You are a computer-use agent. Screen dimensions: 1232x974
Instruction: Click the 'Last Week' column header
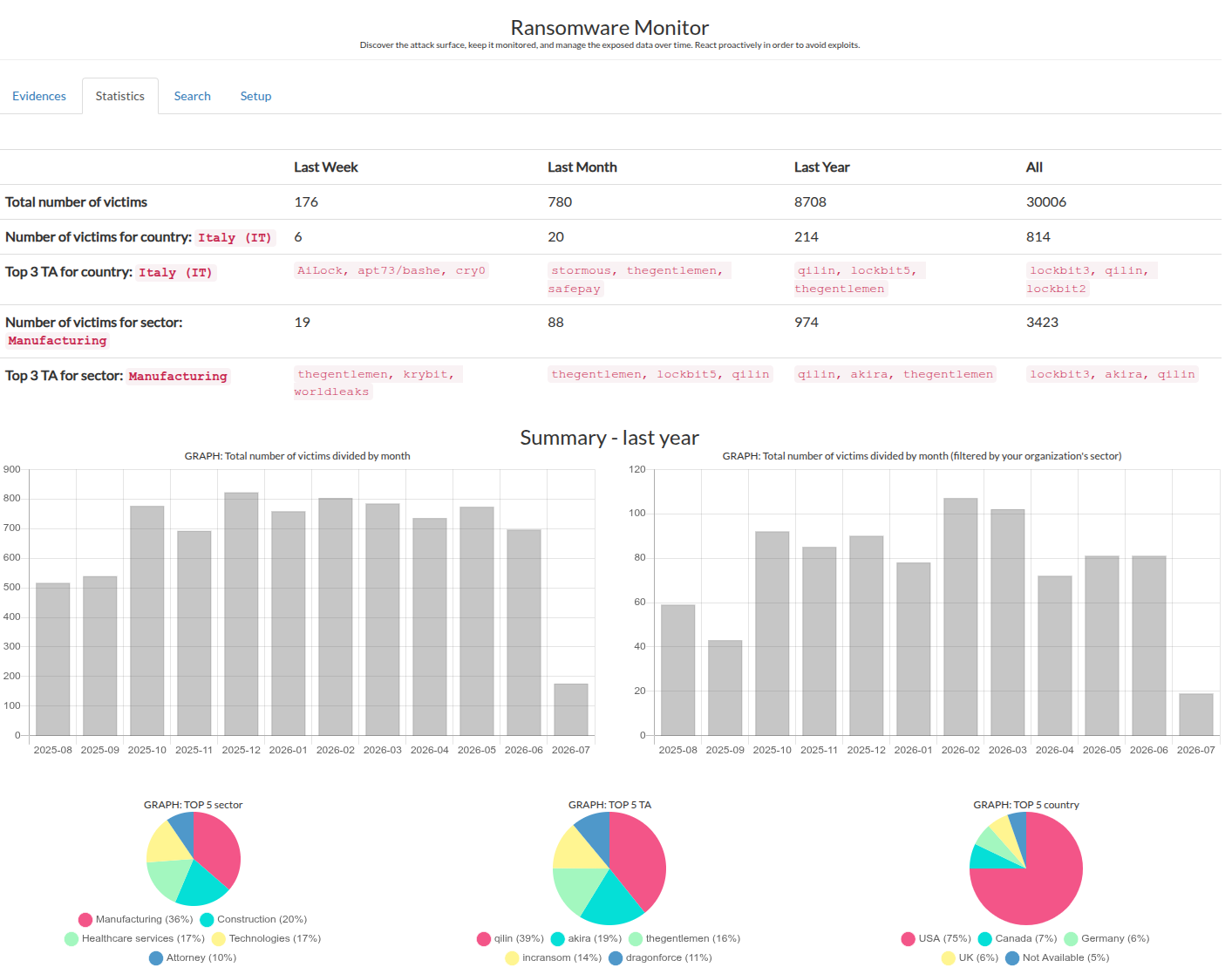coord(326,167)
